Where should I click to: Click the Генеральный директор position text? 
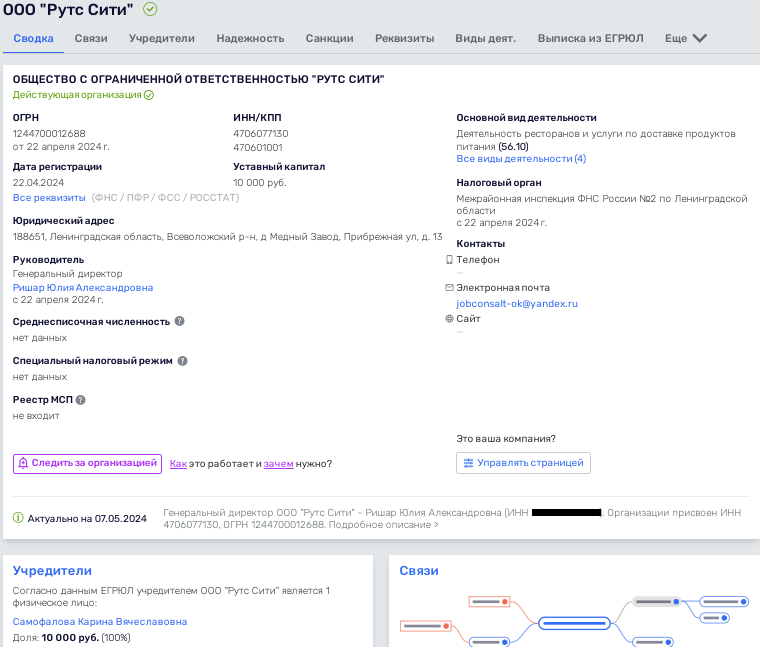point(67,274)
